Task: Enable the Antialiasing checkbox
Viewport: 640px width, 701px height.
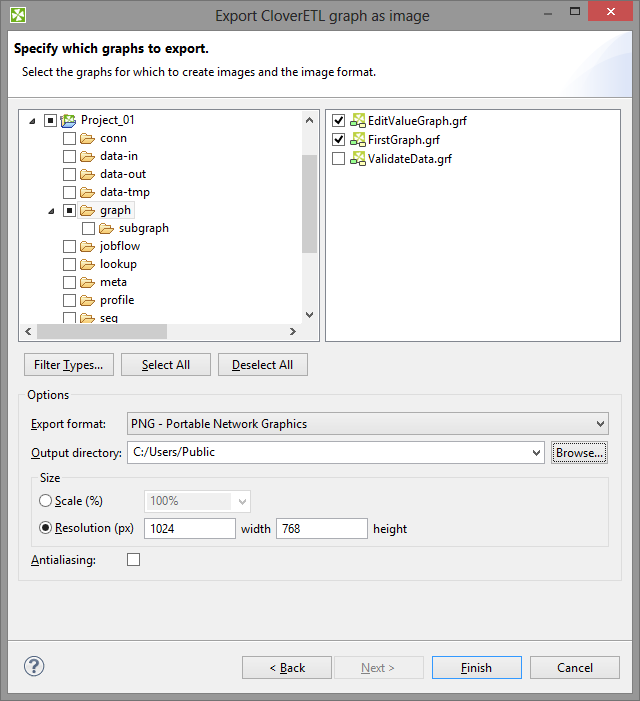Action: coord(134,559)
